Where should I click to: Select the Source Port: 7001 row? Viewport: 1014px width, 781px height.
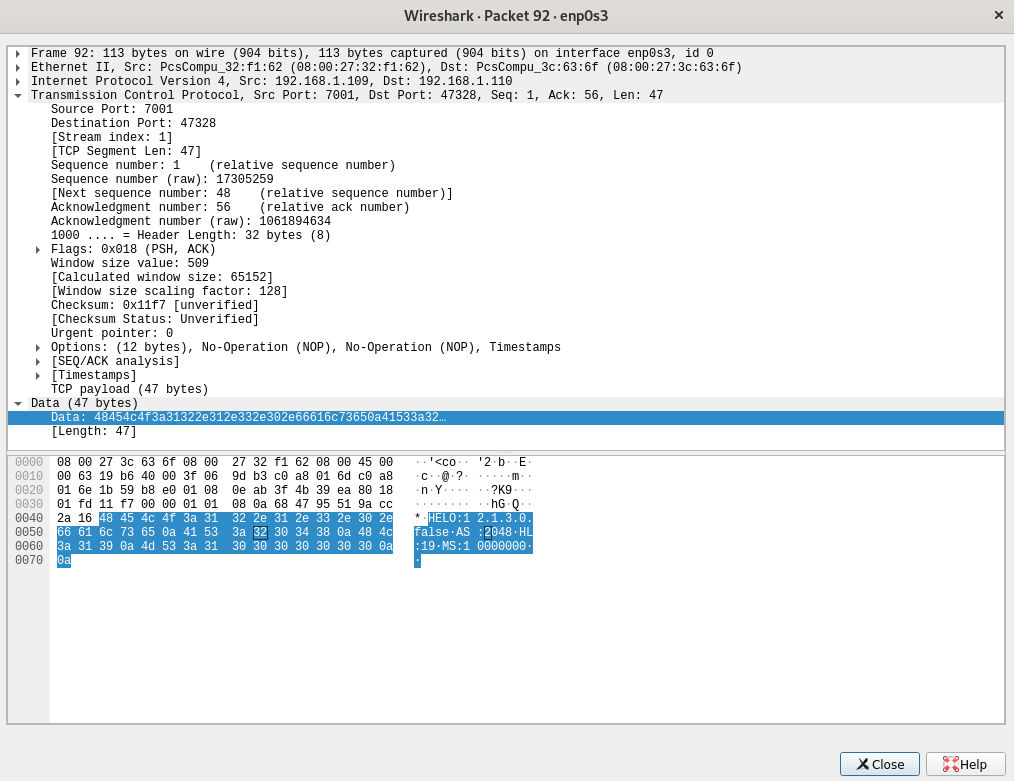point(506,109)
